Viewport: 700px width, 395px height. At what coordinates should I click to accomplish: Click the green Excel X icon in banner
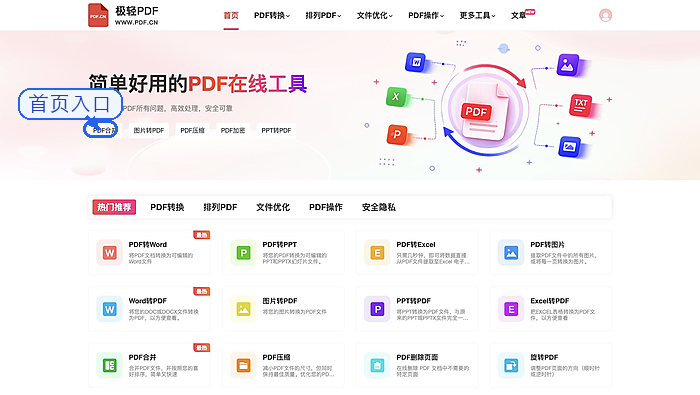[396, 96]
